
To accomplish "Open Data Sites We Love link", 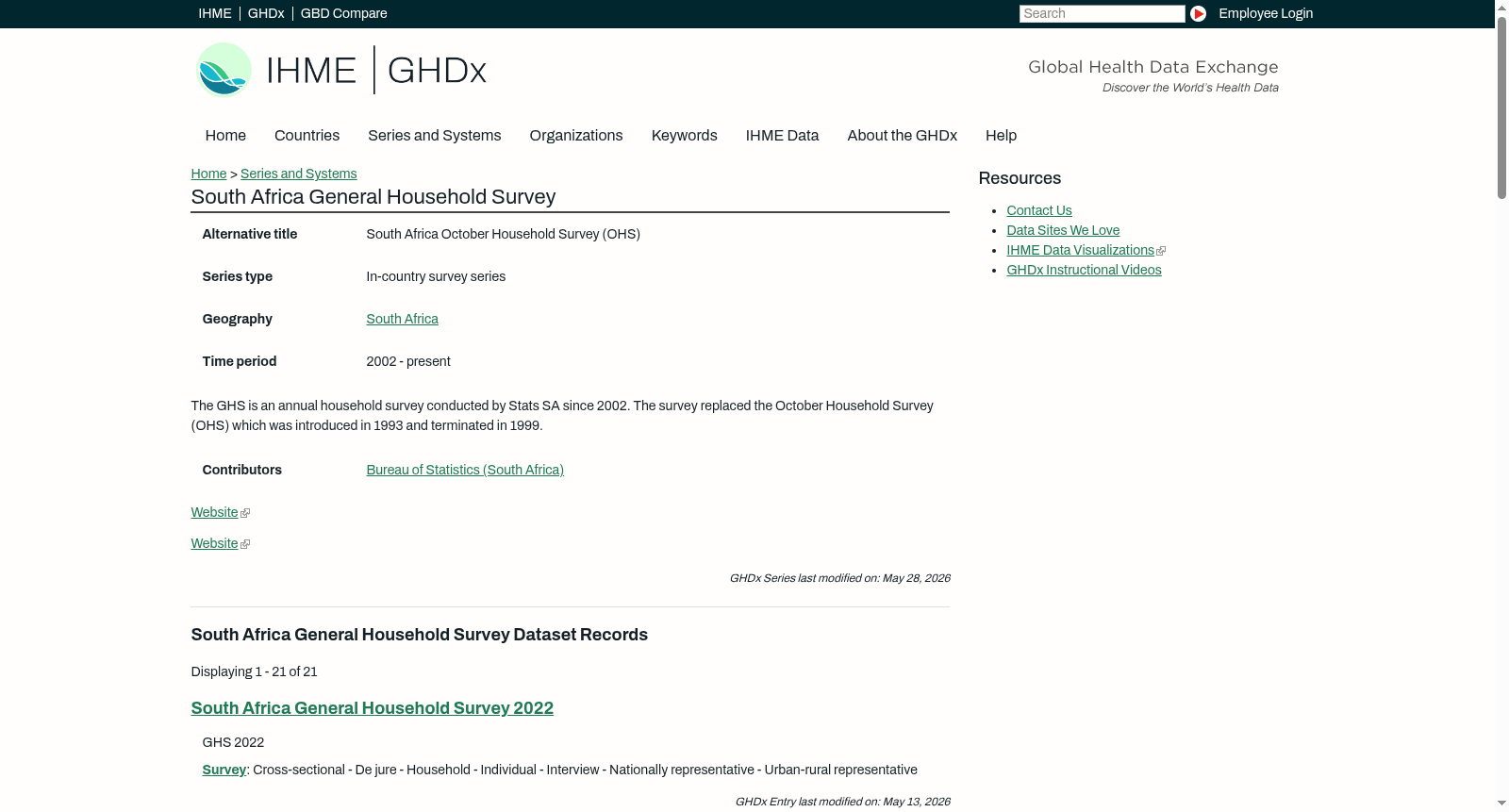I will (x=1063, y=230).
